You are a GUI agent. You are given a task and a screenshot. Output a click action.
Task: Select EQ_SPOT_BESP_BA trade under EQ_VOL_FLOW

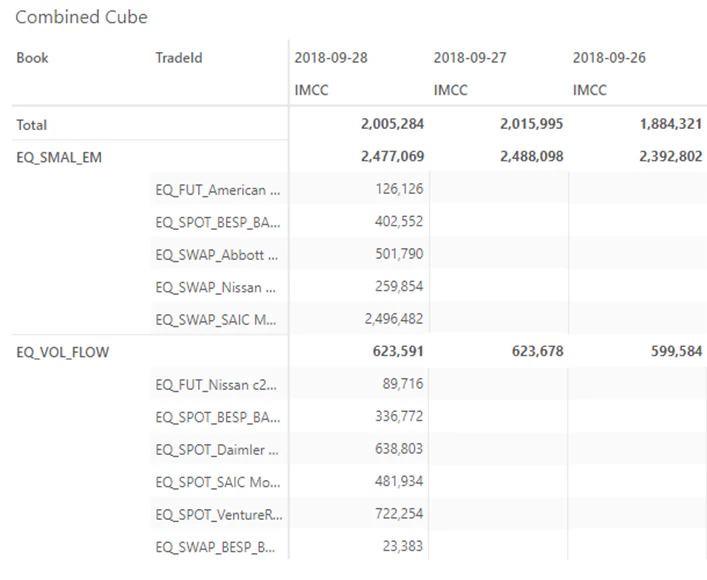click(218, 417)
